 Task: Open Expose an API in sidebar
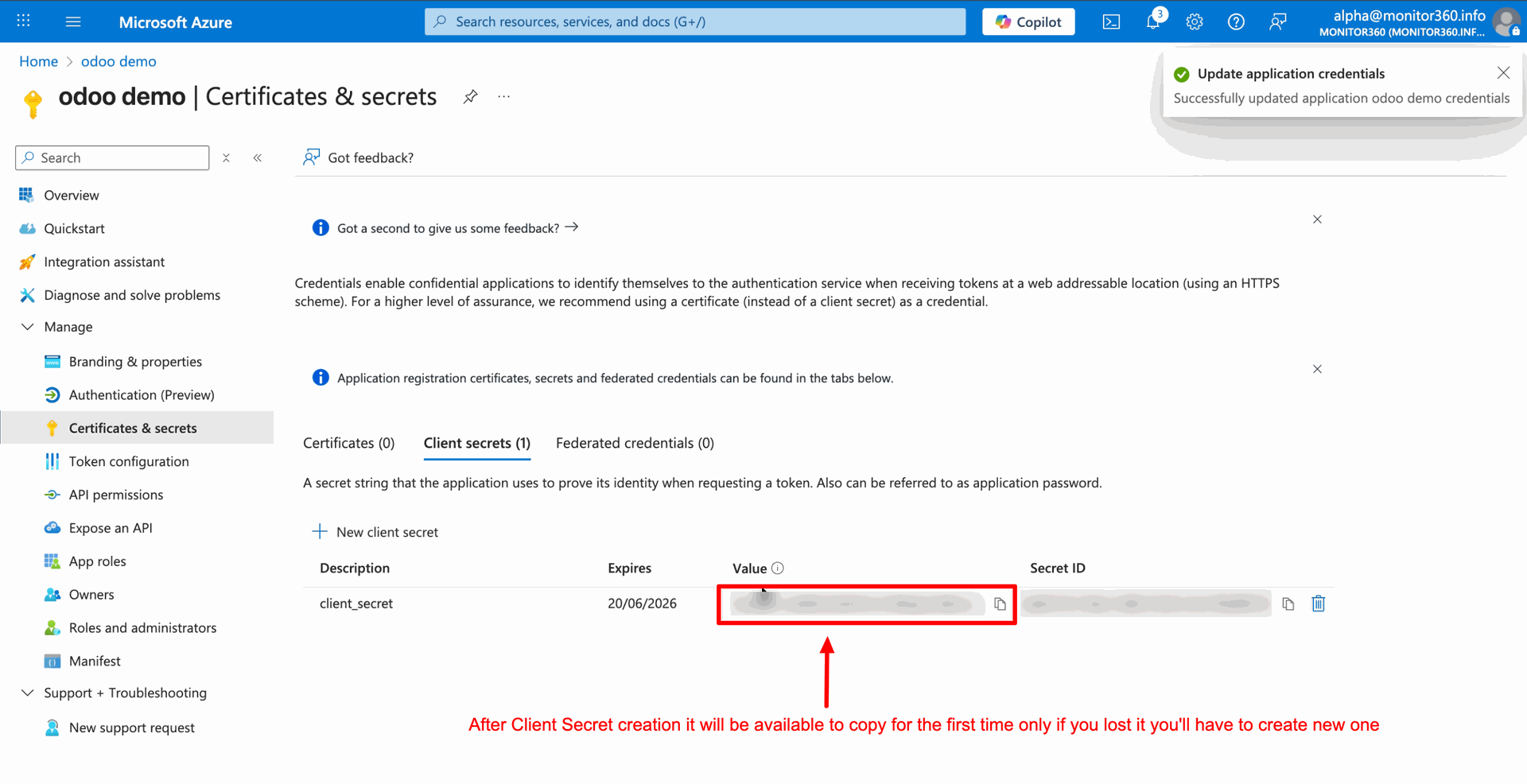point(111,528)
